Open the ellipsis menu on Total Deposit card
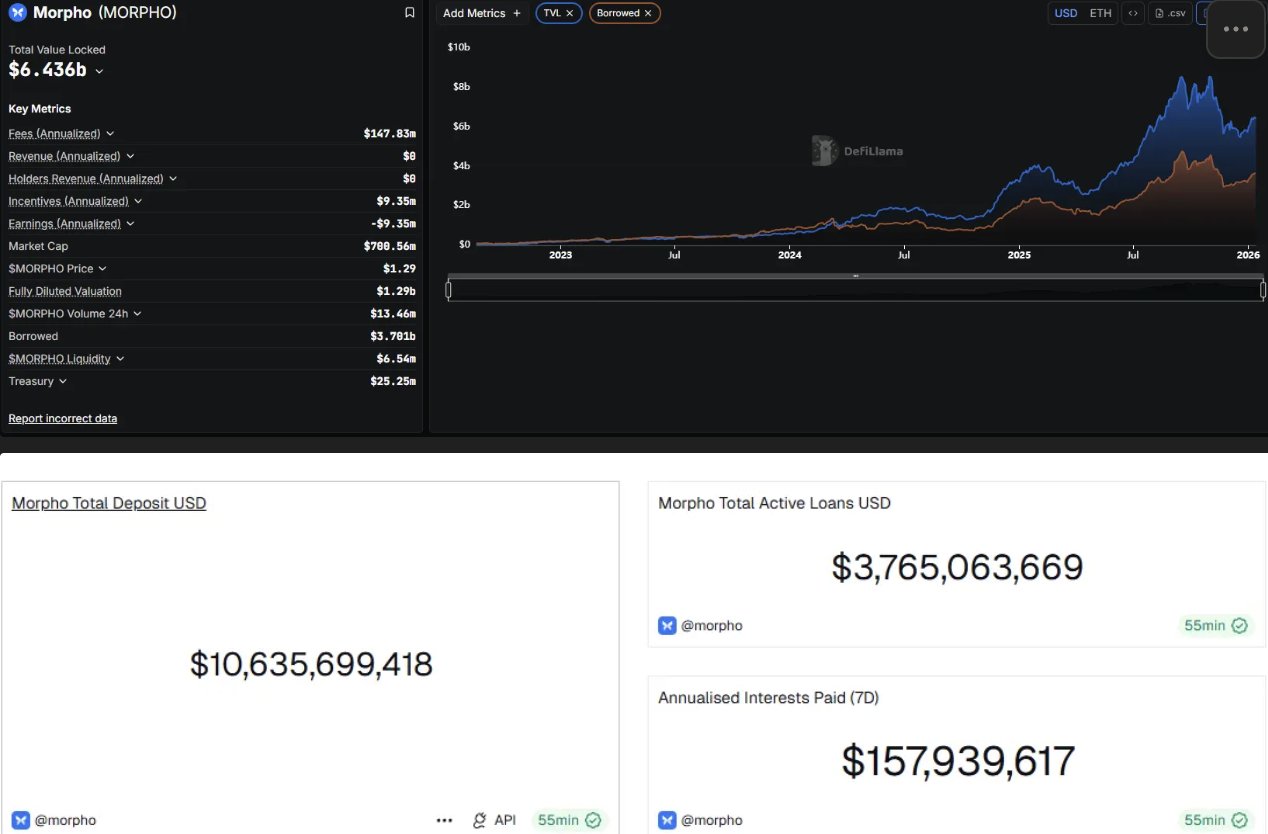This screenshot has width=1268, height=834. click(x=444, y=820)
